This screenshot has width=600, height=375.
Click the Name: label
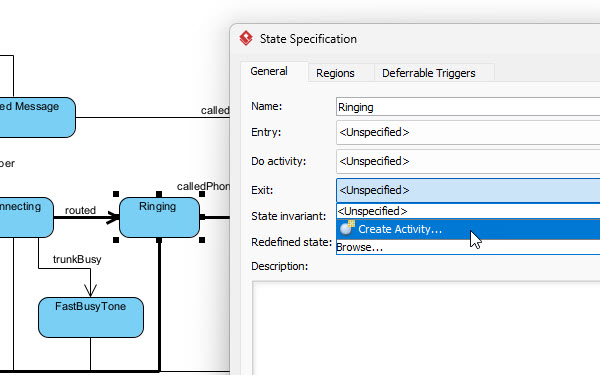[x=267, y=106]
